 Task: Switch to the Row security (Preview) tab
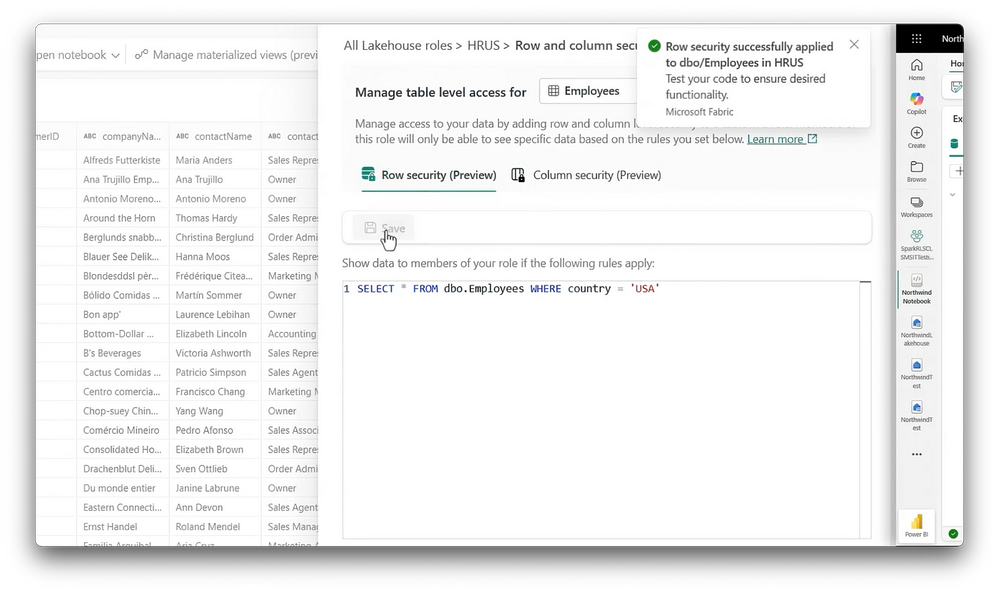pos(429,175)
